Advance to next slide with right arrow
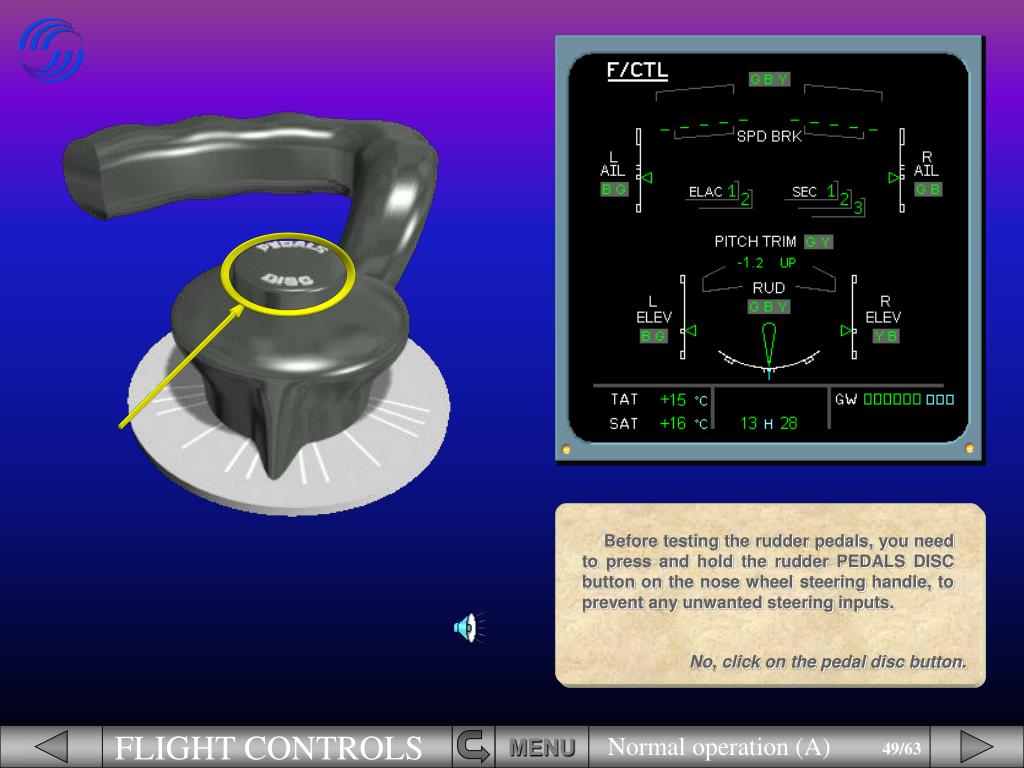The width and height of the screenshot is (1024, 768). (976, 747)
